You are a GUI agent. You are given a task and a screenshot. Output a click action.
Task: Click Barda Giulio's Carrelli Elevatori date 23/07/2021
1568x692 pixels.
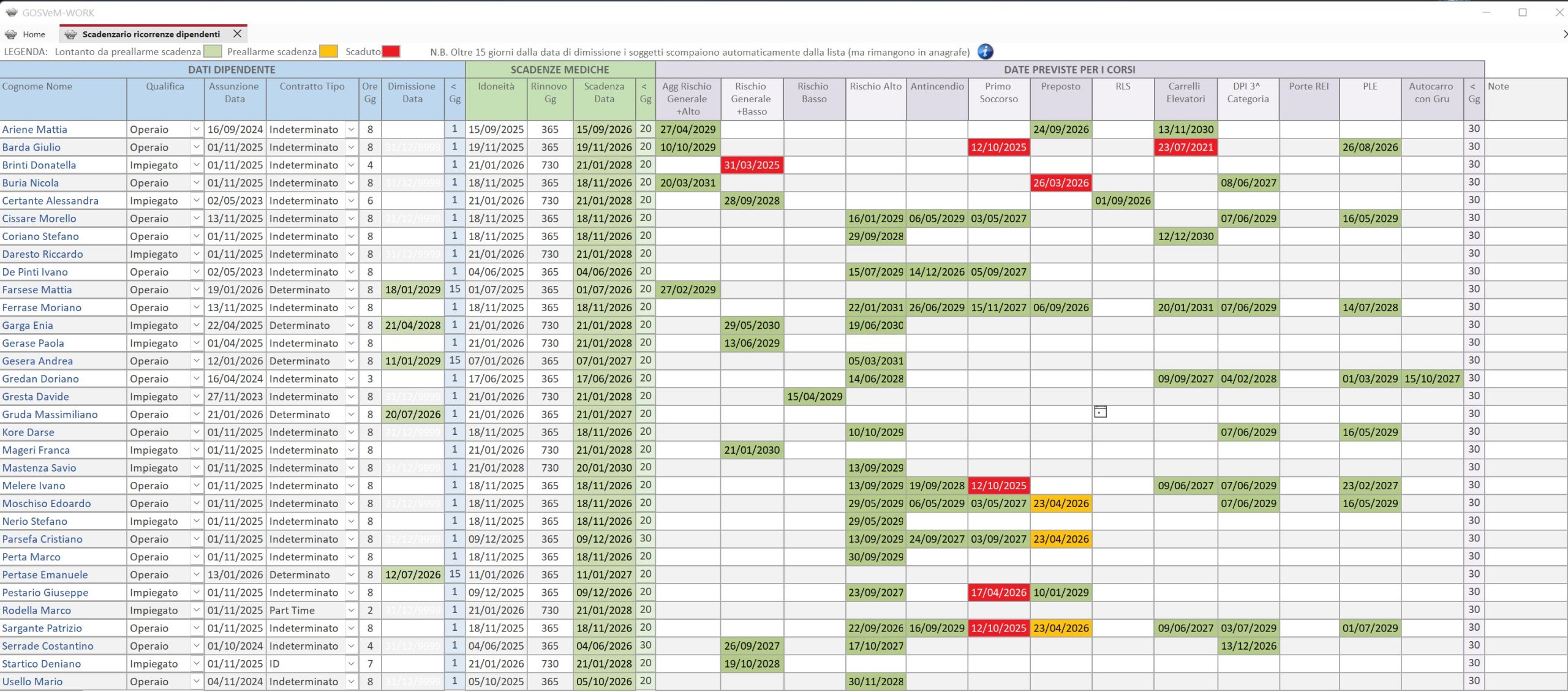click(1185, 147)
